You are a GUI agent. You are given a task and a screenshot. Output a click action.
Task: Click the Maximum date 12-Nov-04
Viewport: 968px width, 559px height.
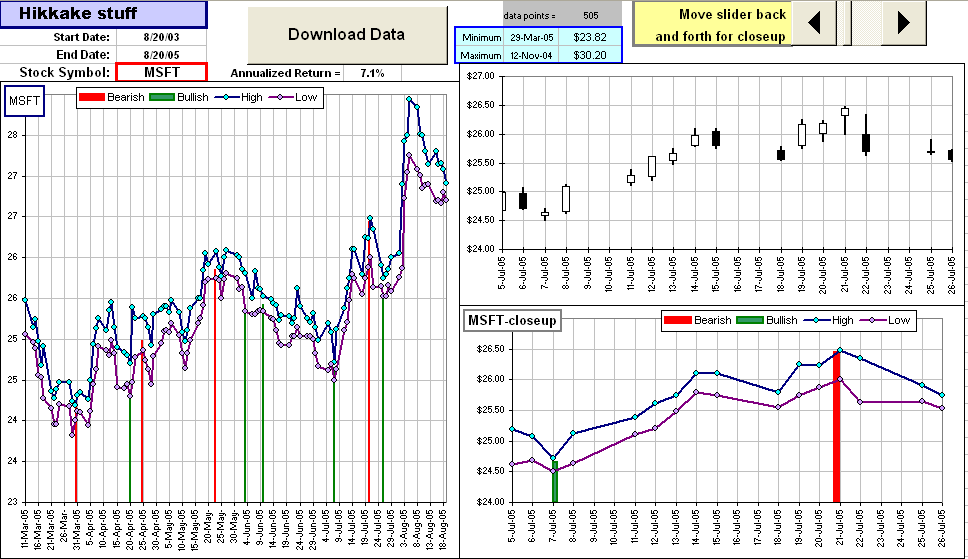(x=532, y=56)
